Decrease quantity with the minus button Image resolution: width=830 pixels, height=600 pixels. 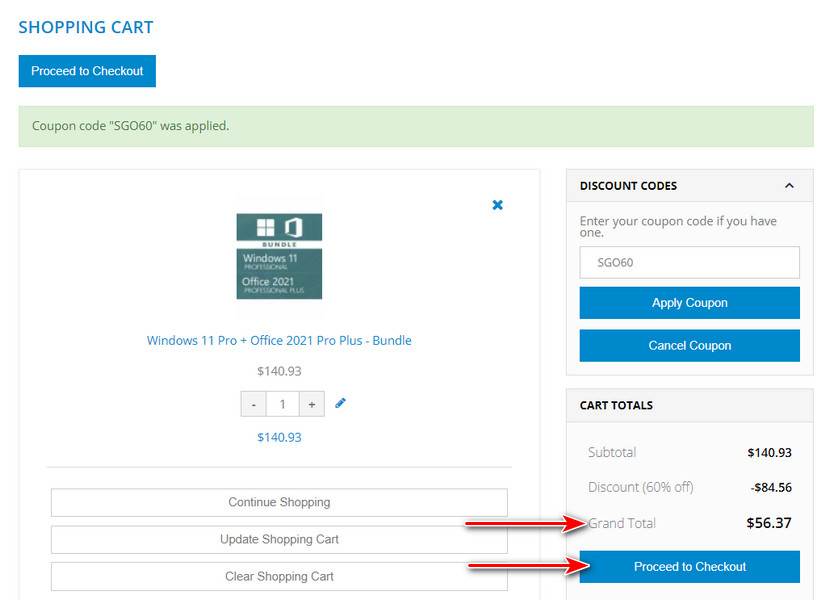point(254,404)
